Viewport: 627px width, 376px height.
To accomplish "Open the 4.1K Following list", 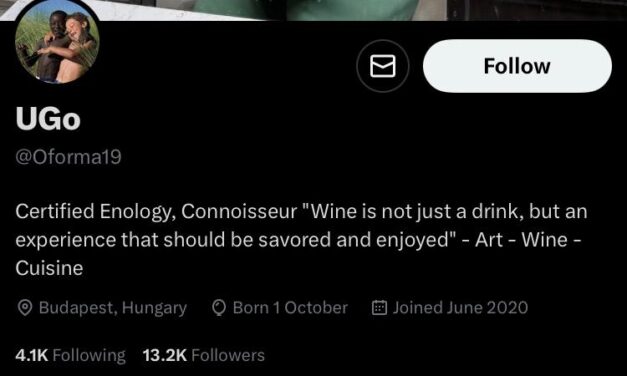I will tap(70, 355).
